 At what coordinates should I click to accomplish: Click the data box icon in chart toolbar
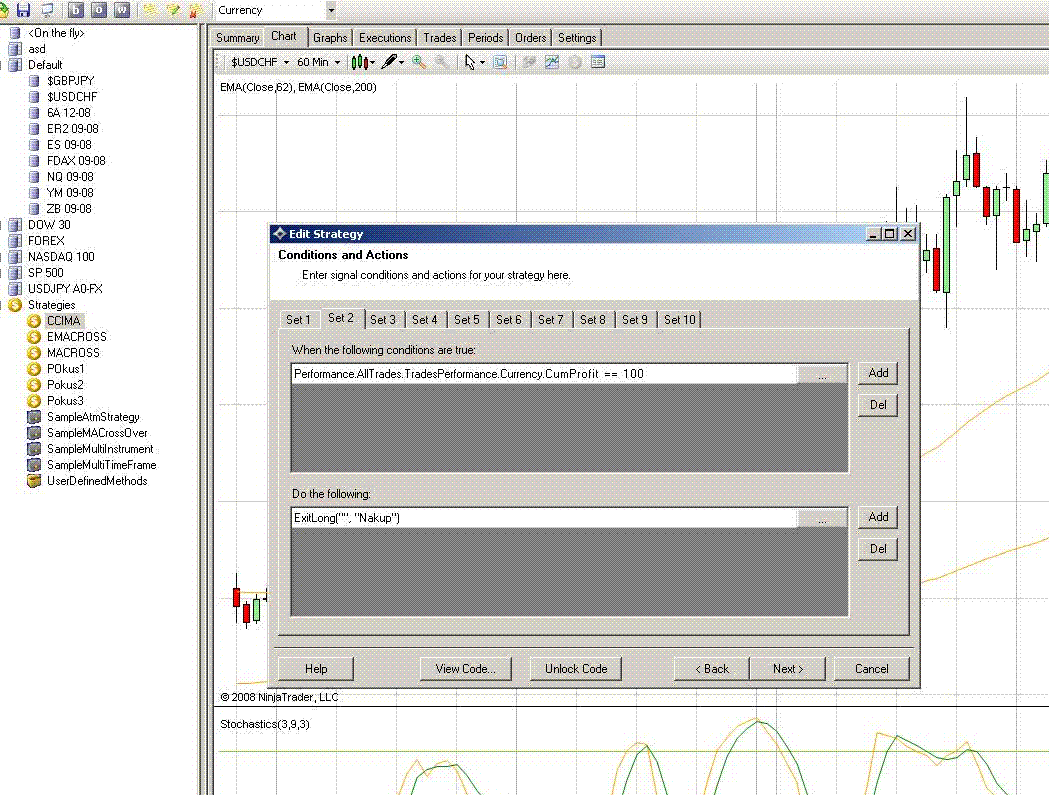click(x=598, y=62)
